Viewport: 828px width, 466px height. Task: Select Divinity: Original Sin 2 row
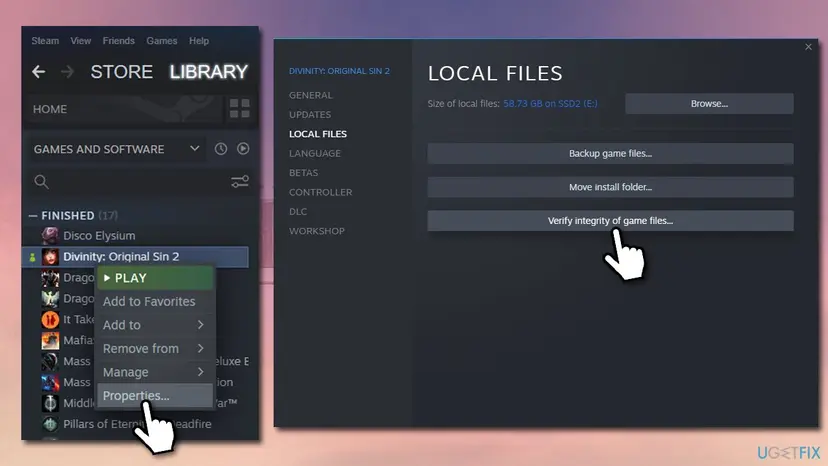136,257
